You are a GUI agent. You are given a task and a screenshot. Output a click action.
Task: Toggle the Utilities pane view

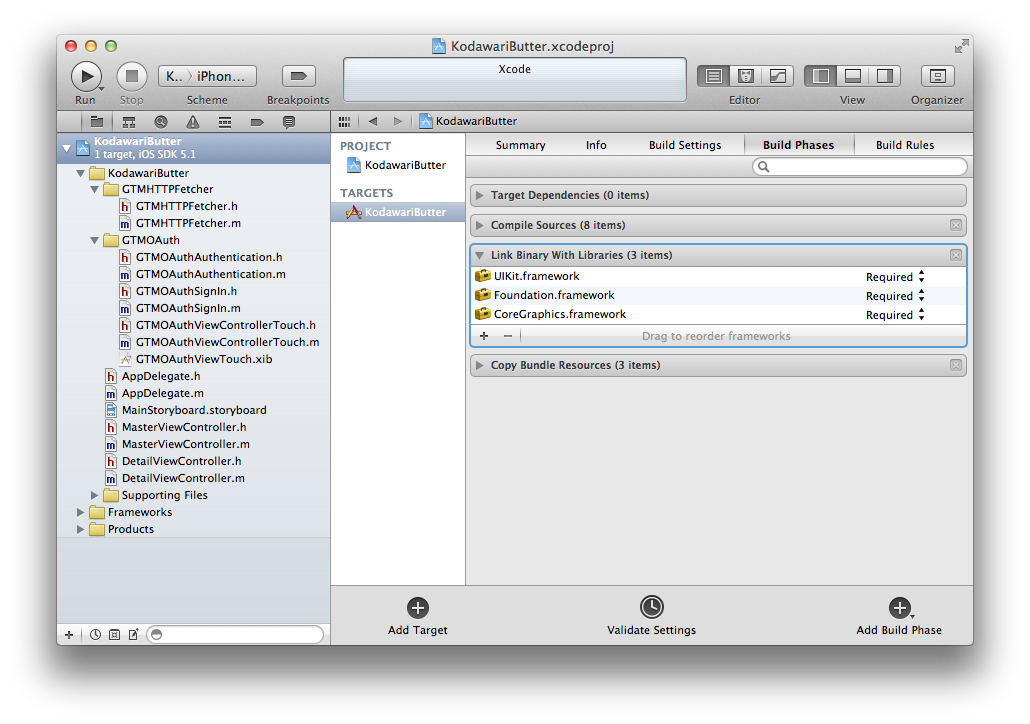point(885,76)
